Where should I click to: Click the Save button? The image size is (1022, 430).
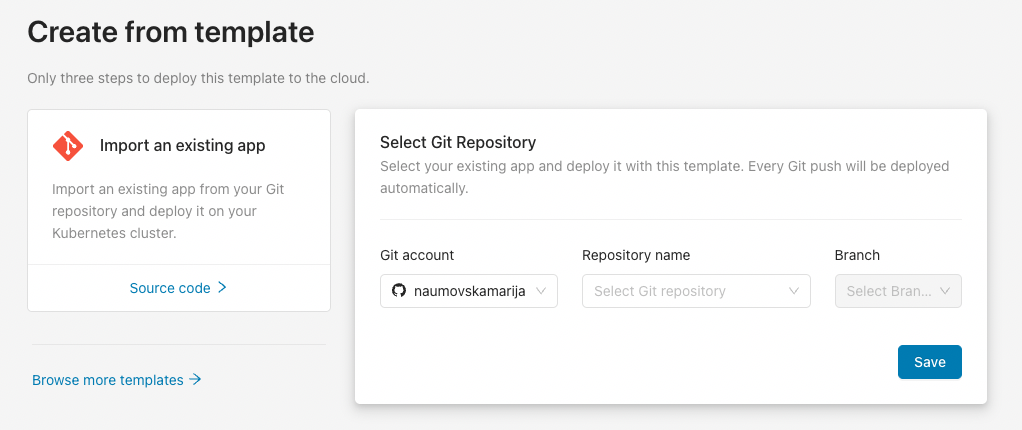click(929, 362)
